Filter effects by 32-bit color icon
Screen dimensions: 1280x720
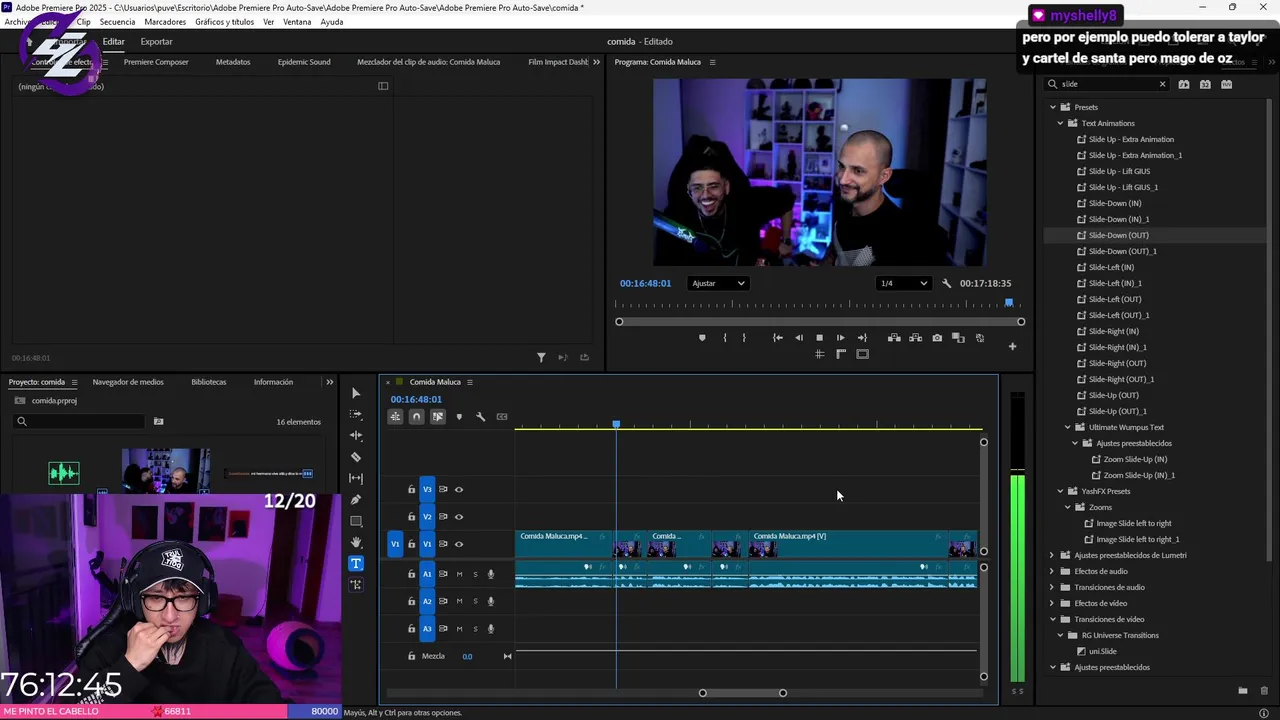tap(1205, 85)
